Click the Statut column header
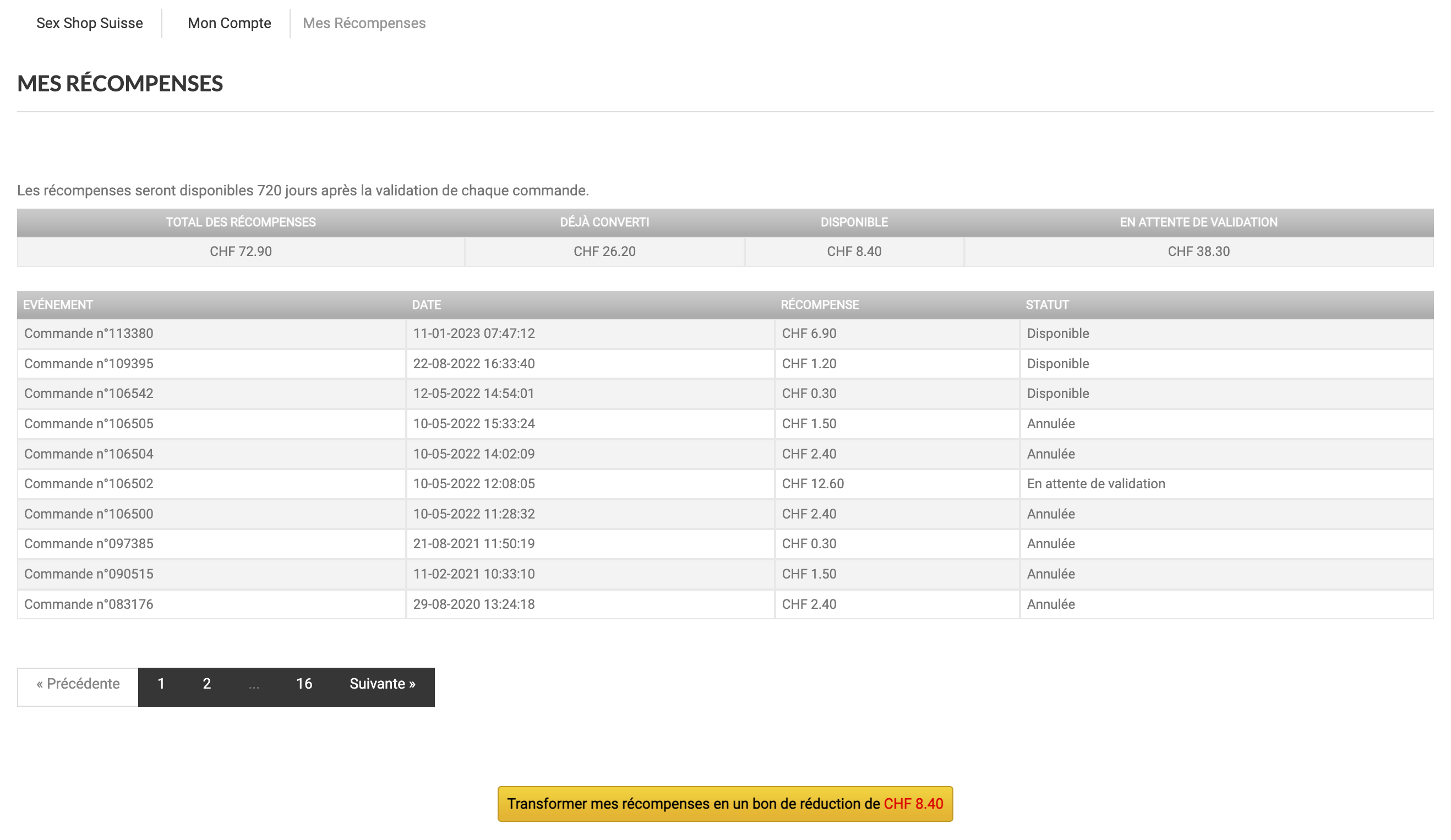Screen dimensions: 1451x840 point(1047,304)
